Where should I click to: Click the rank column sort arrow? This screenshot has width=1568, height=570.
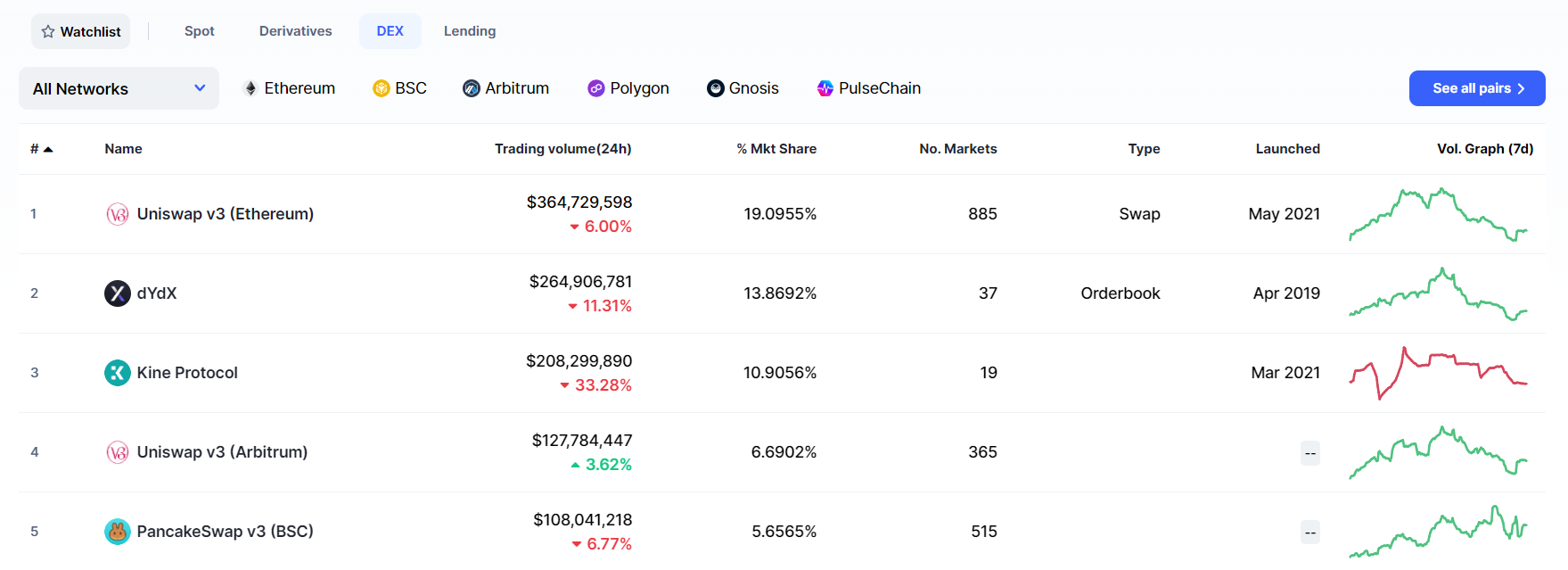click(x=48, y=149)
